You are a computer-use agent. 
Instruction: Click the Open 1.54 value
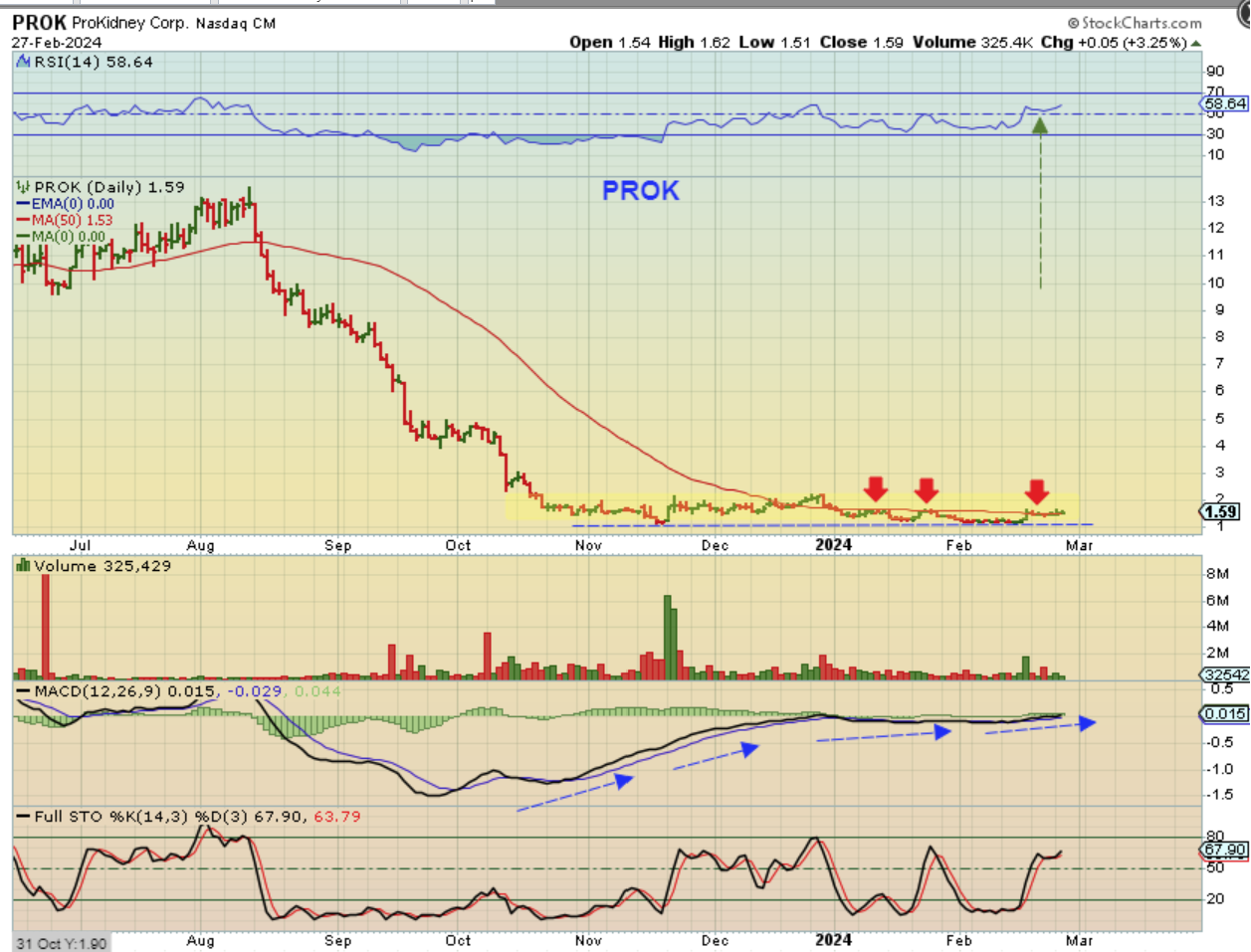point(610,42)
